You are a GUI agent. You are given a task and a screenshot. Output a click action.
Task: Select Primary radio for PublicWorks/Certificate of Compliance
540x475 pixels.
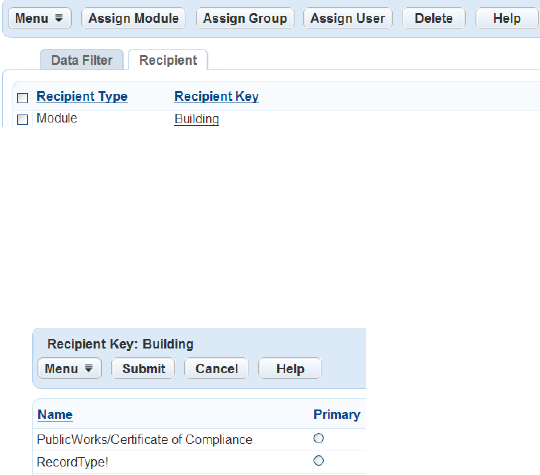click(319, 438)
